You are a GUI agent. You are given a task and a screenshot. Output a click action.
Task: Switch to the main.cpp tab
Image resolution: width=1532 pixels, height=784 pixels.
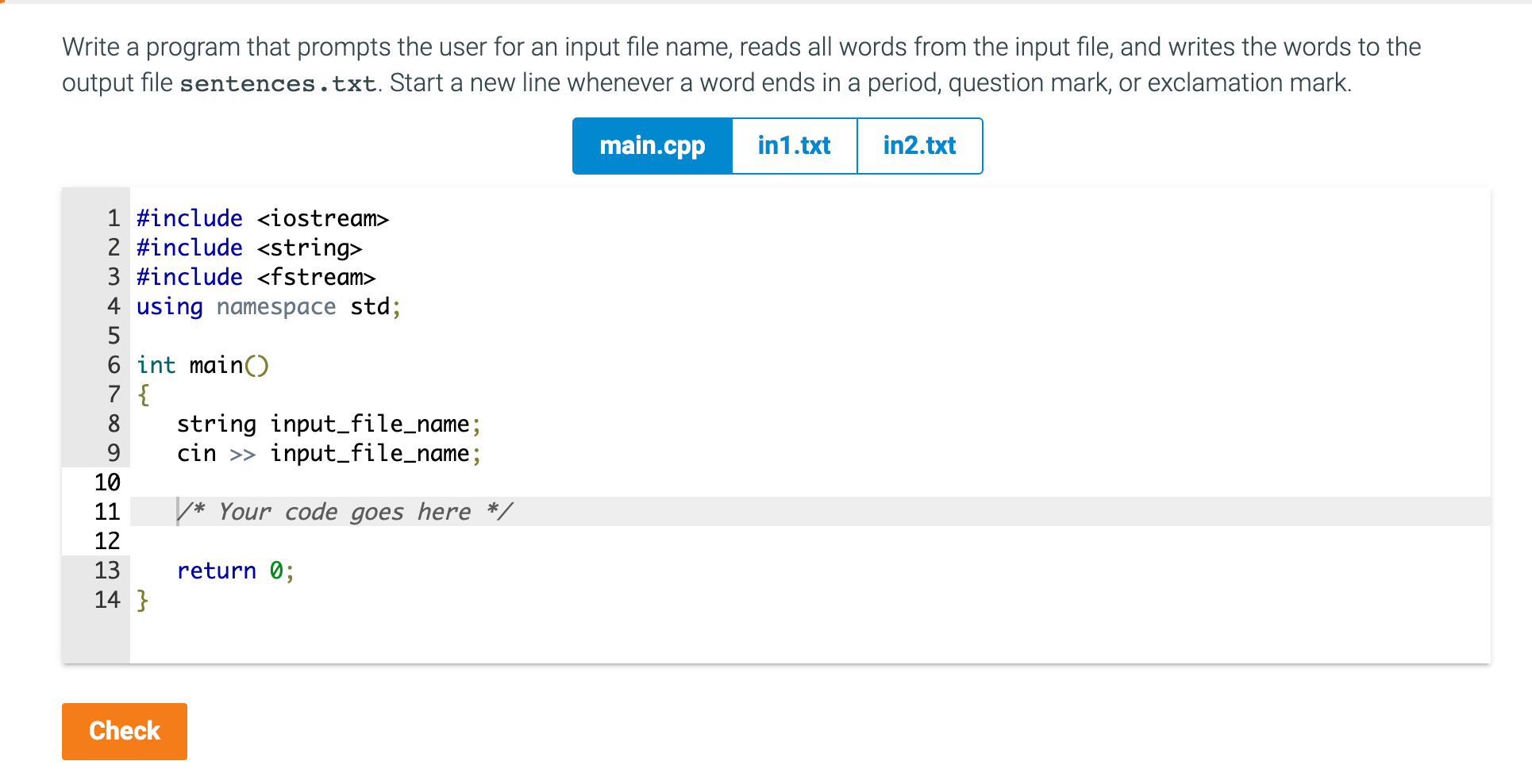coord(652,145)
